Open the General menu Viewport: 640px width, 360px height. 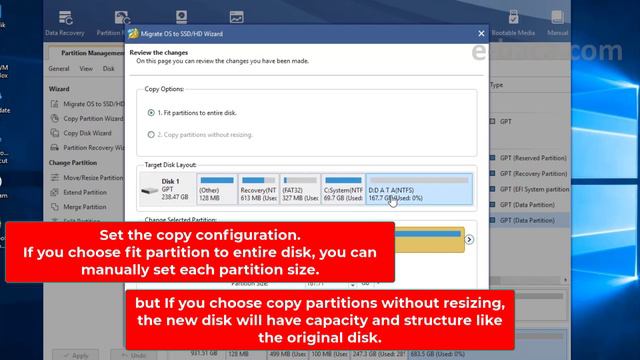pyautogui.click(x=59, y=69)
